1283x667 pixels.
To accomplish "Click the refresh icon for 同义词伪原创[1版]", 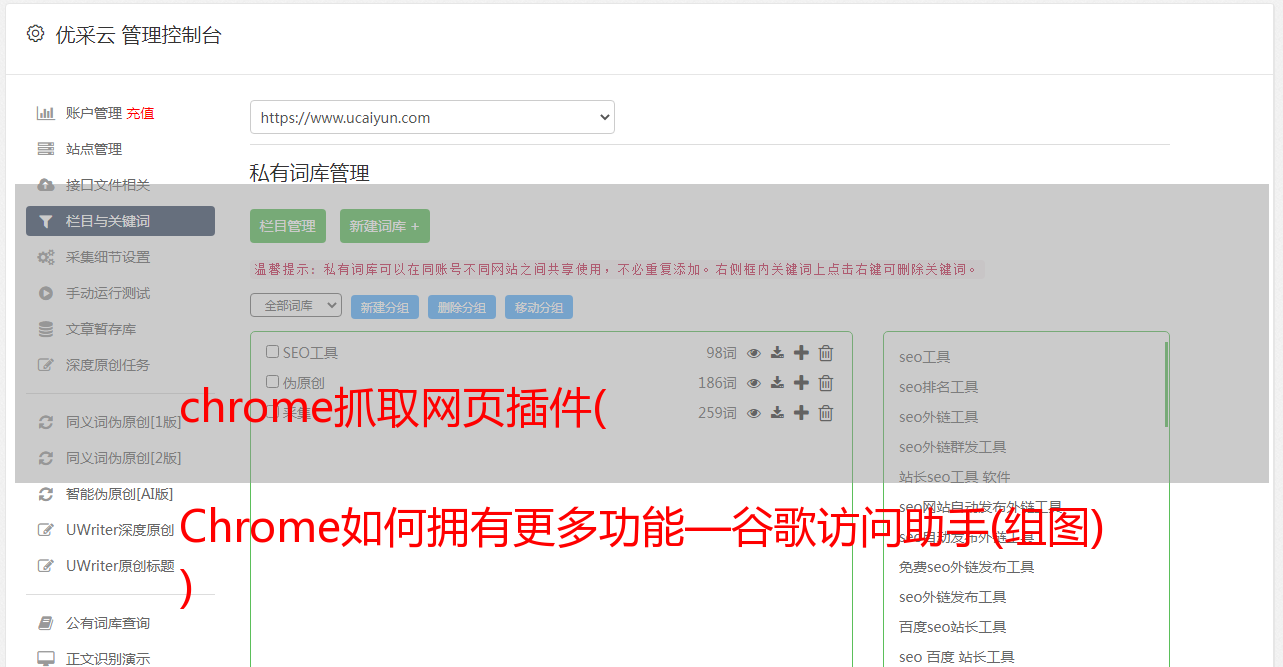I will tap(46, 422).
